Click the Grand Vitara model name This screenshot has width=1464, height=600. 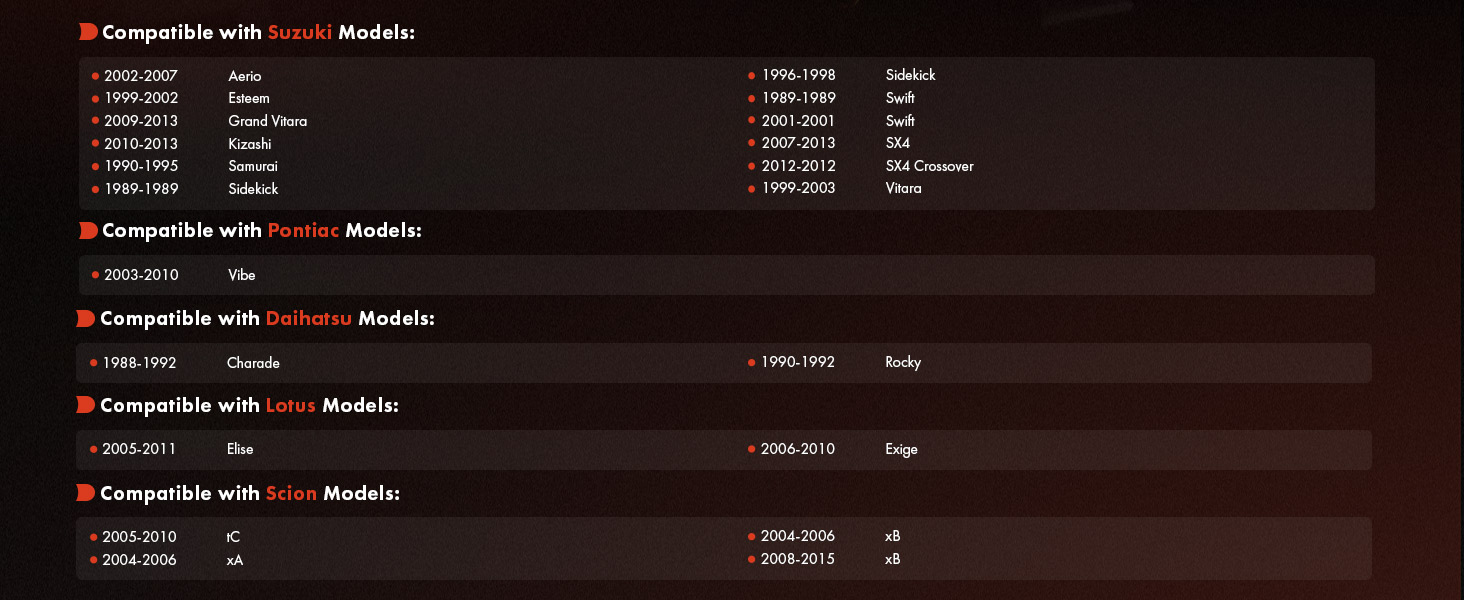[267, 121]
